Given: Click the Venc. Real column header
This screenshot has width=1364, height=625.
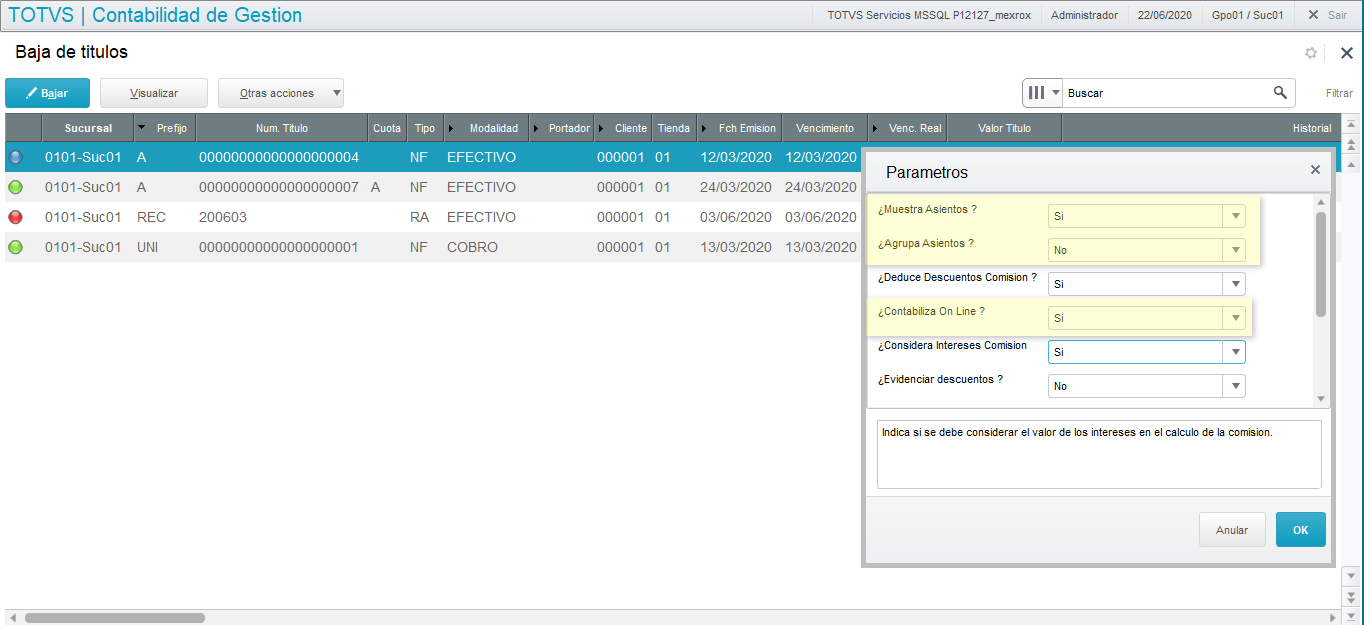Looking at the screenshot, I should (x=908, y=128).
